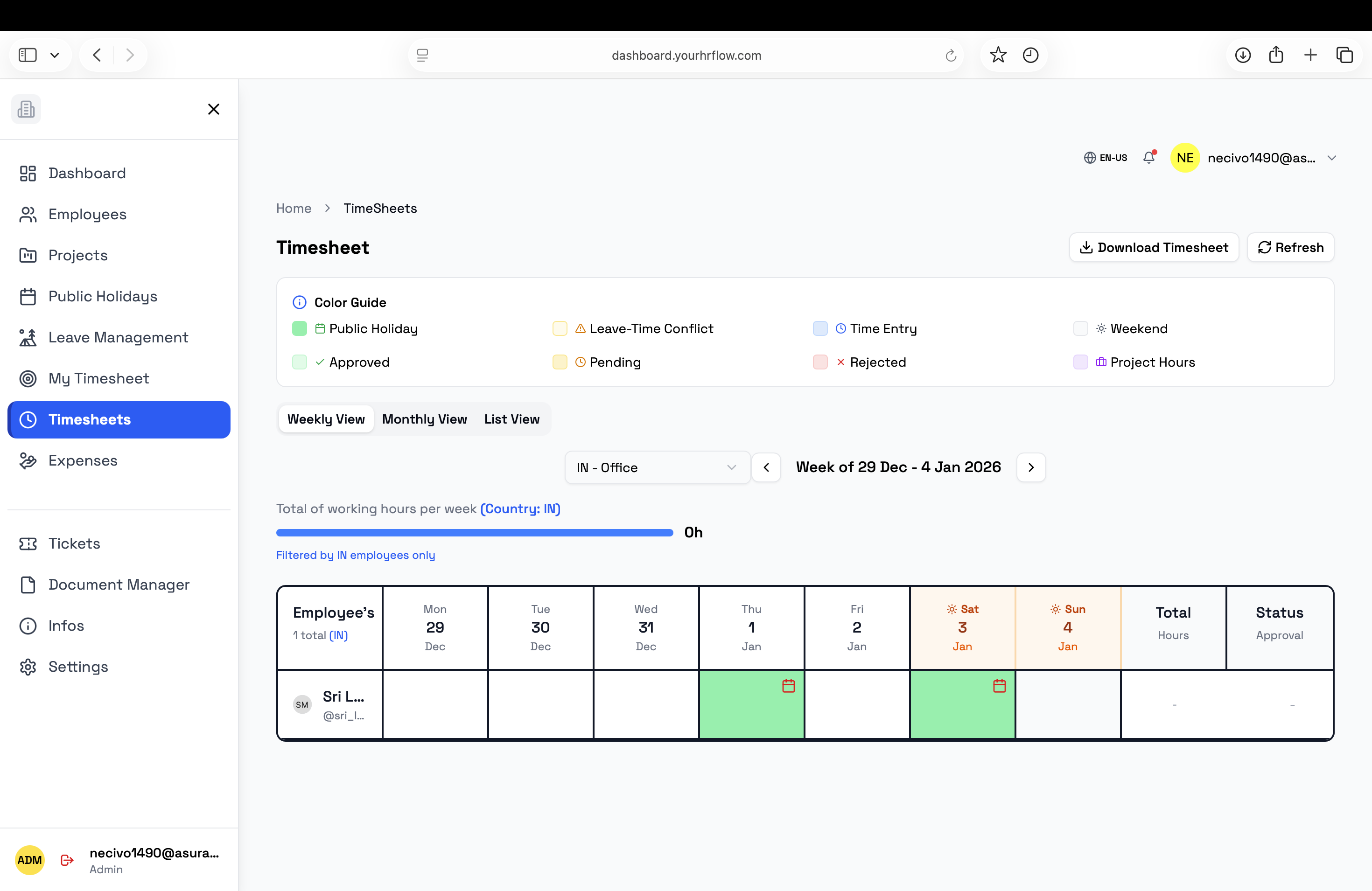Go to the next week with the right arrow
The height and width of the screenshot is (891, 1372).
pos(1031,467)
